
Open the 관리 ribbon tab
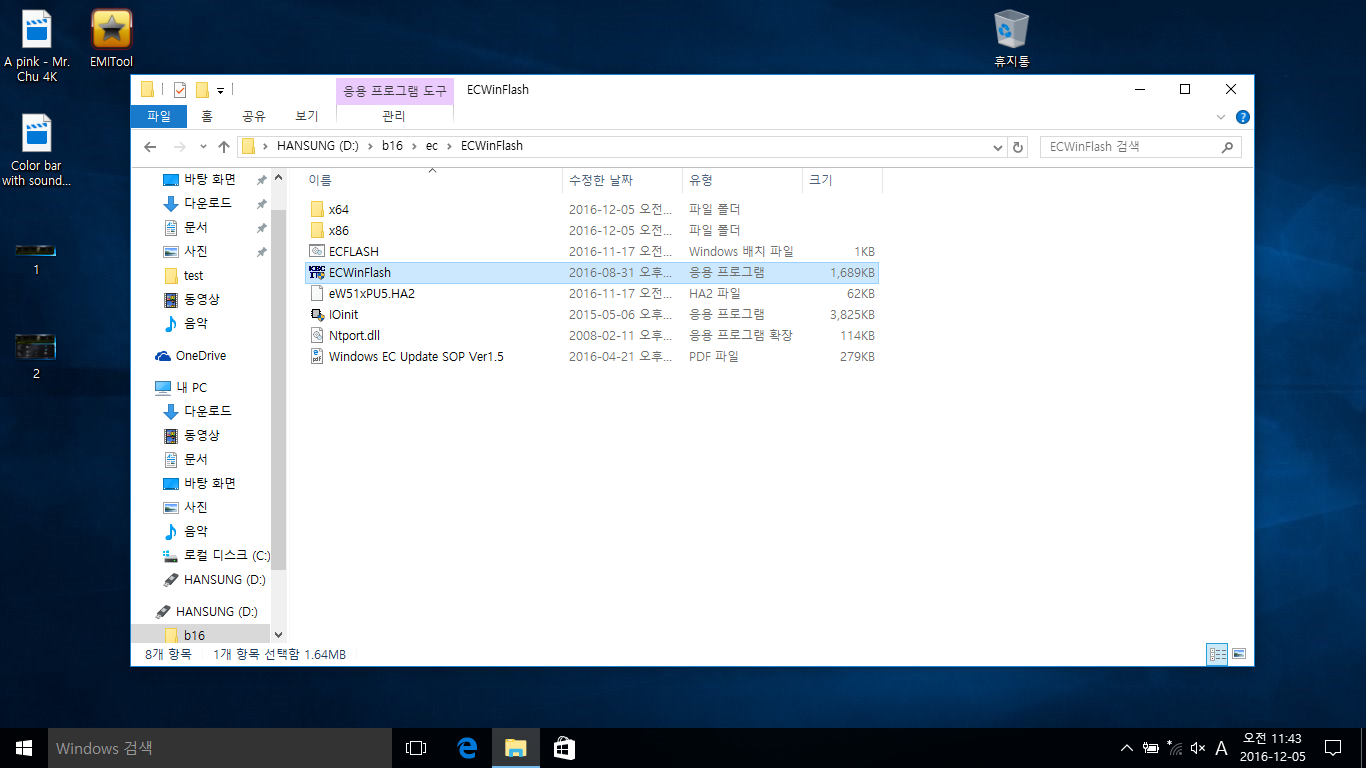(x=394, y=116)
